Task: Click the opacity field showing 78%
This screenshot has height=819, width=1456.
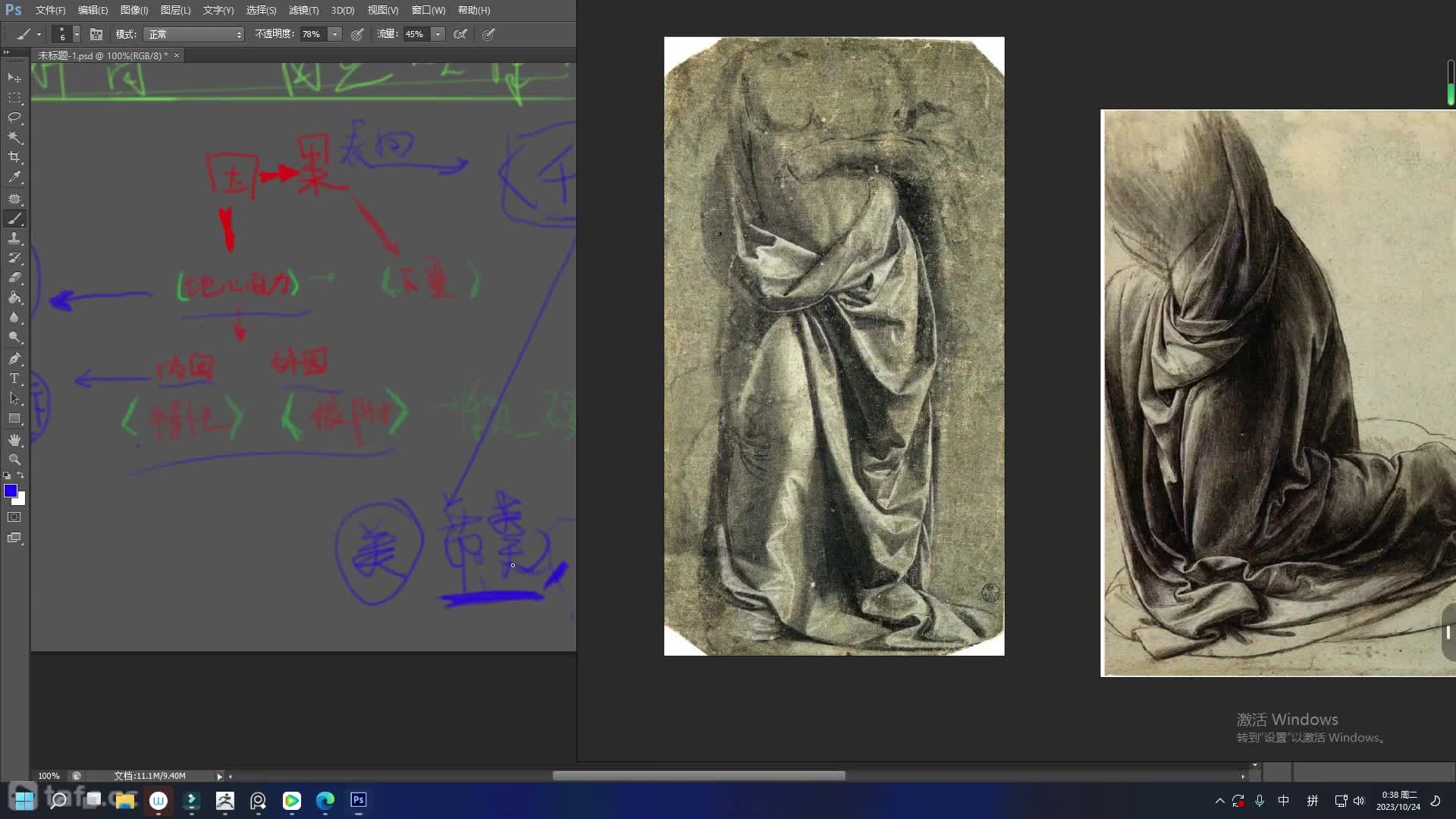Action: coord(312,34)
